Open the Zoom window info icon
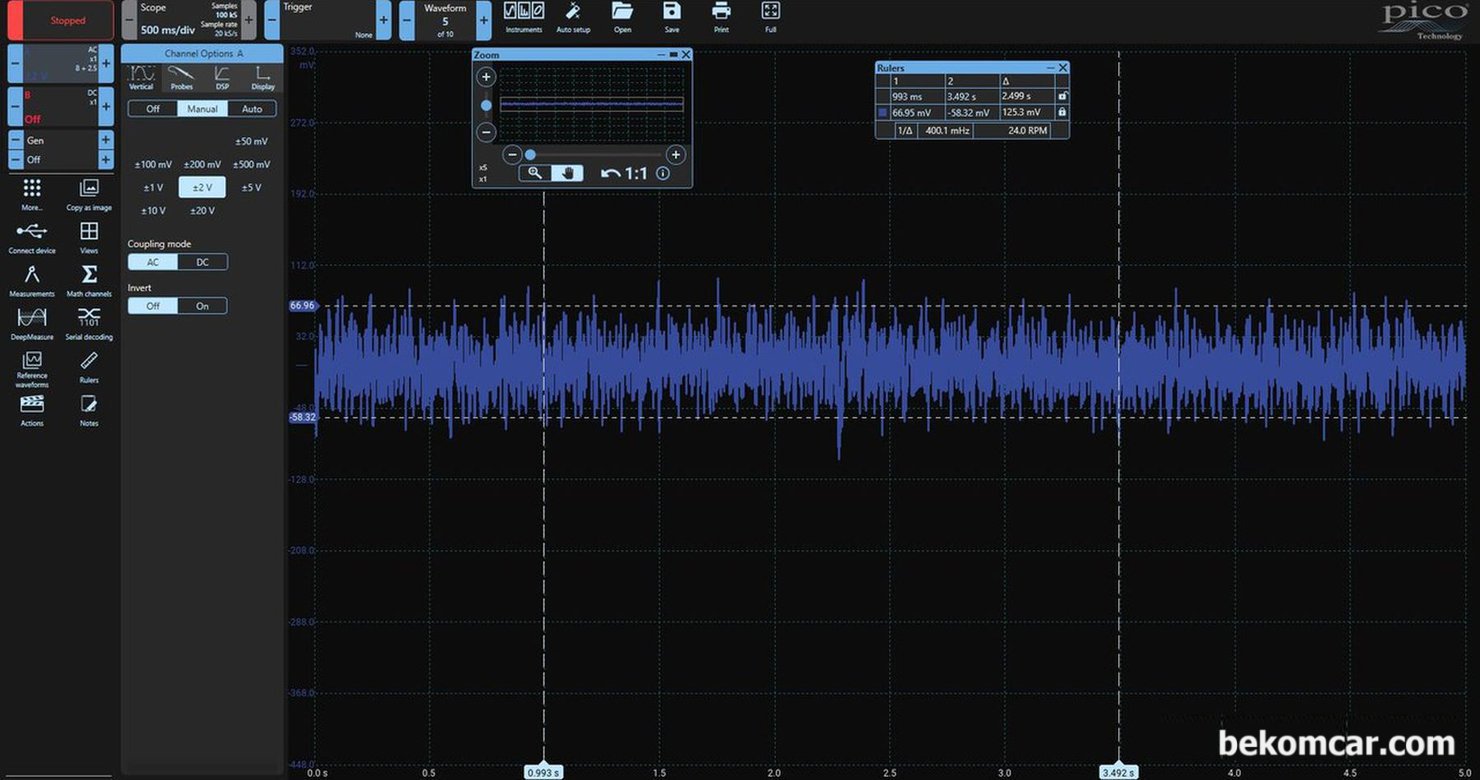 662,173
